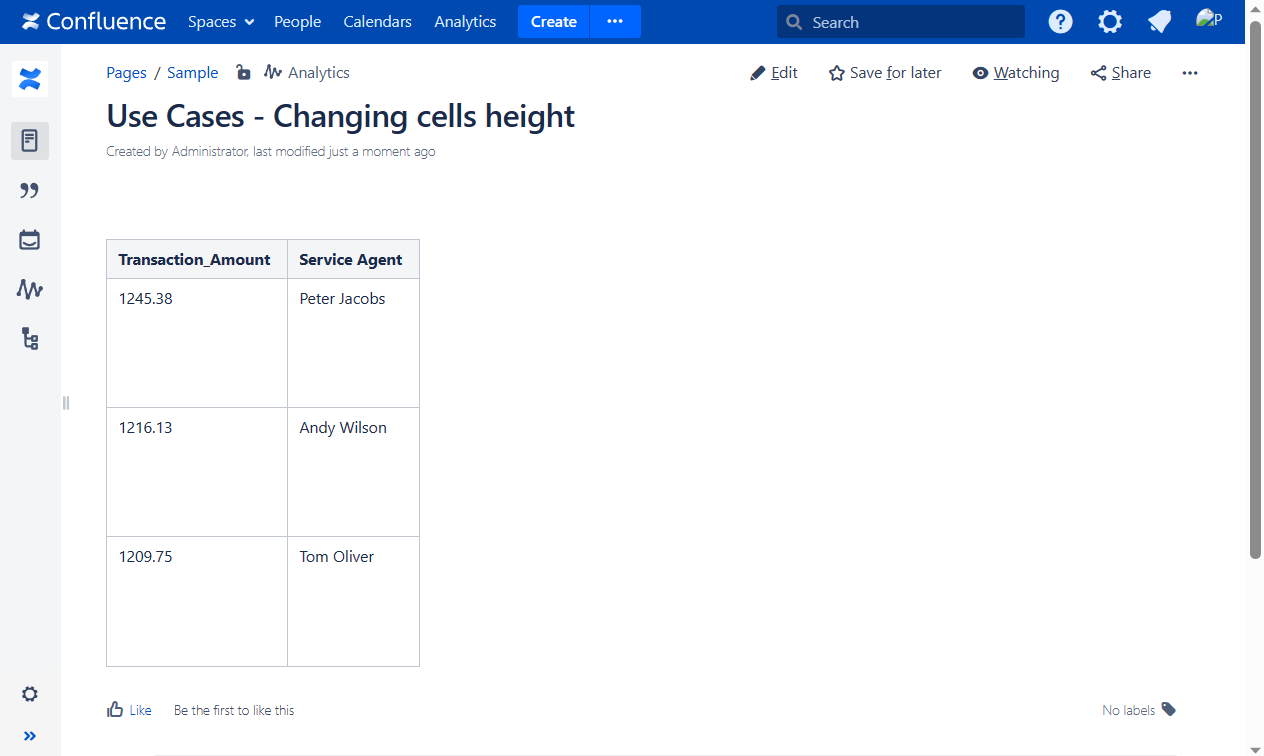Open the Calendars icon in the sidebar

pyautogui.click(x=30, y=240)
